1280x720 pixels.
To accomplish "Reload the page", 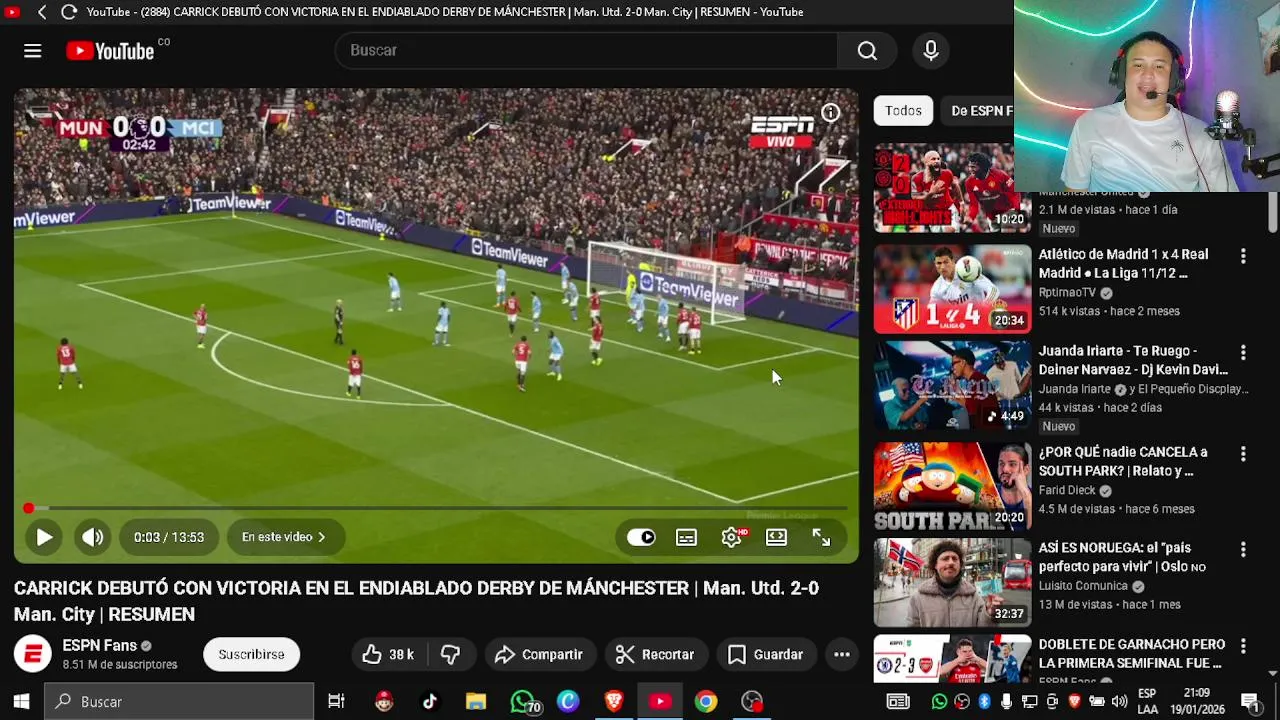I will (x=69, y=12).
